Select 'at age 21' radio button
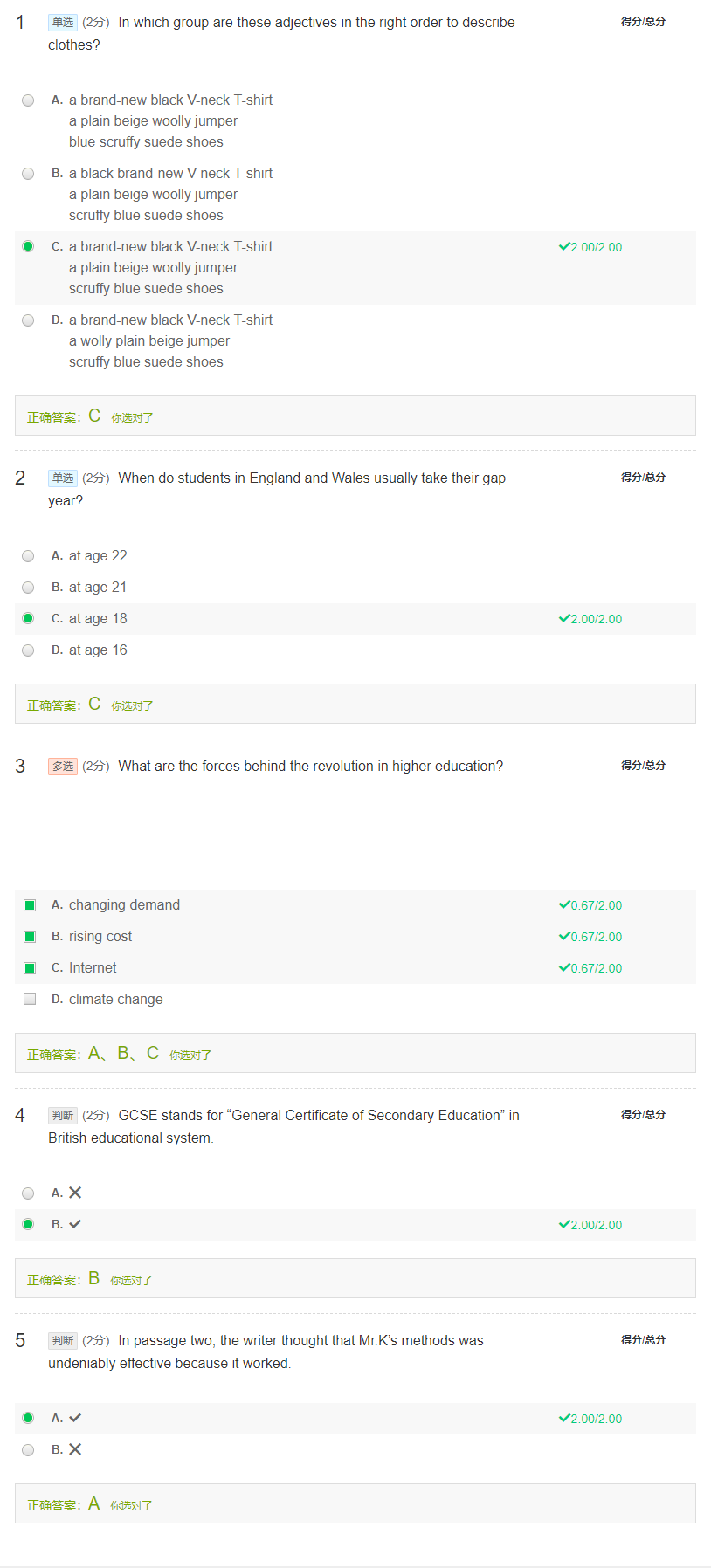The height and width of the screenshot is (1568, 711). 28,588
